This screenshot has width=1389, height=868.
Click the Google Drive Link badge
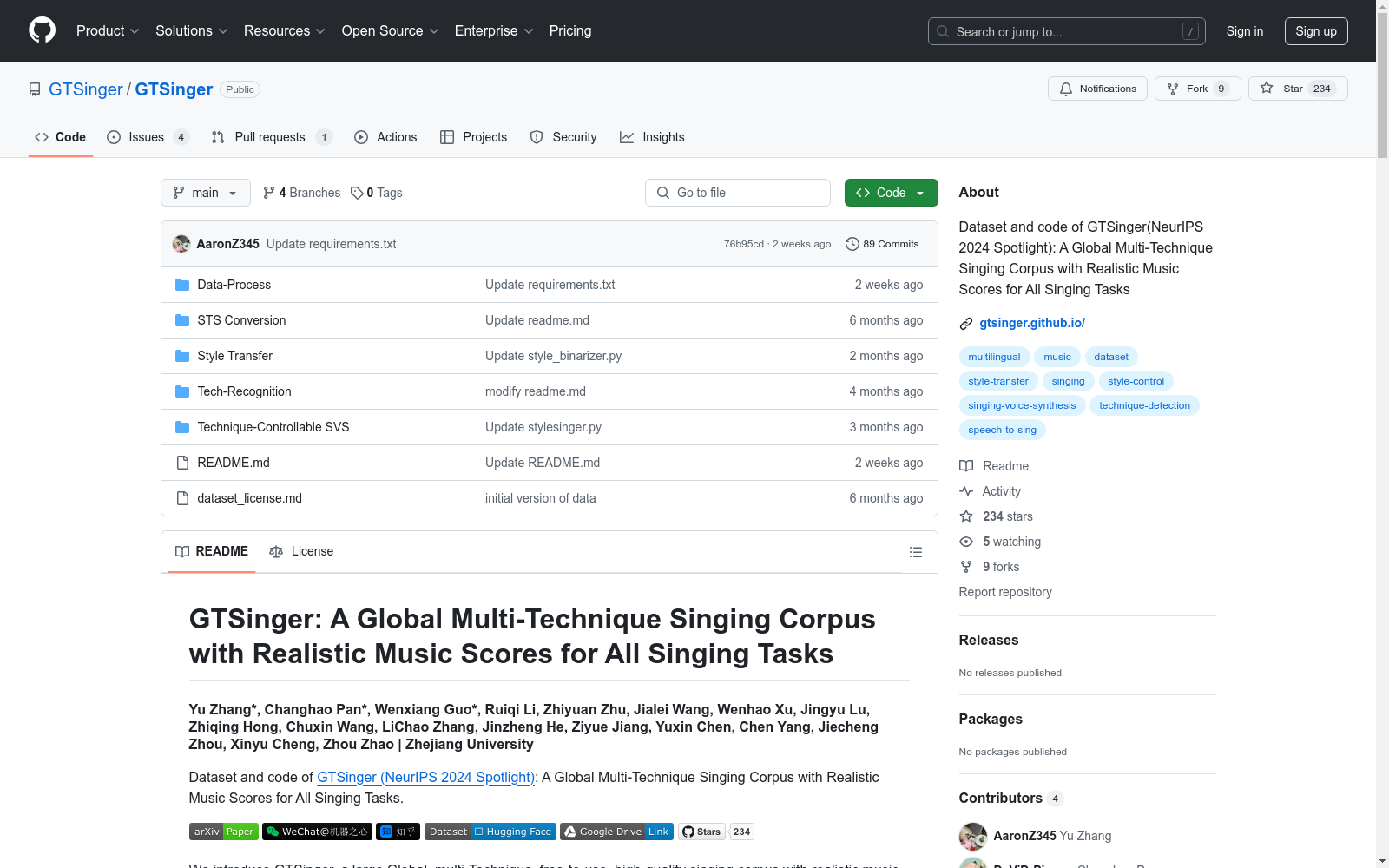[x=617, y=832]
